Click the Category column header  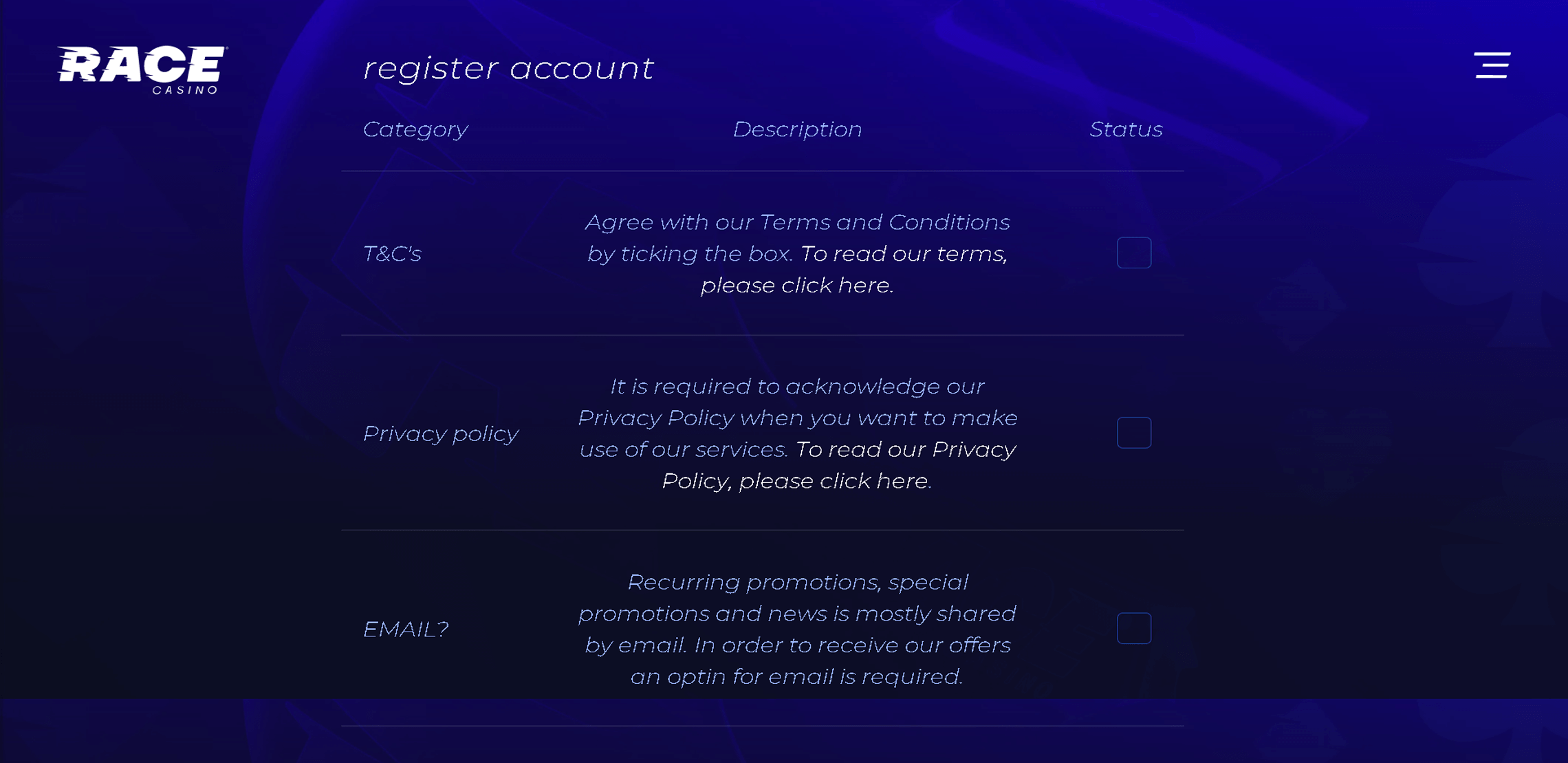click(x=415, y=129)
